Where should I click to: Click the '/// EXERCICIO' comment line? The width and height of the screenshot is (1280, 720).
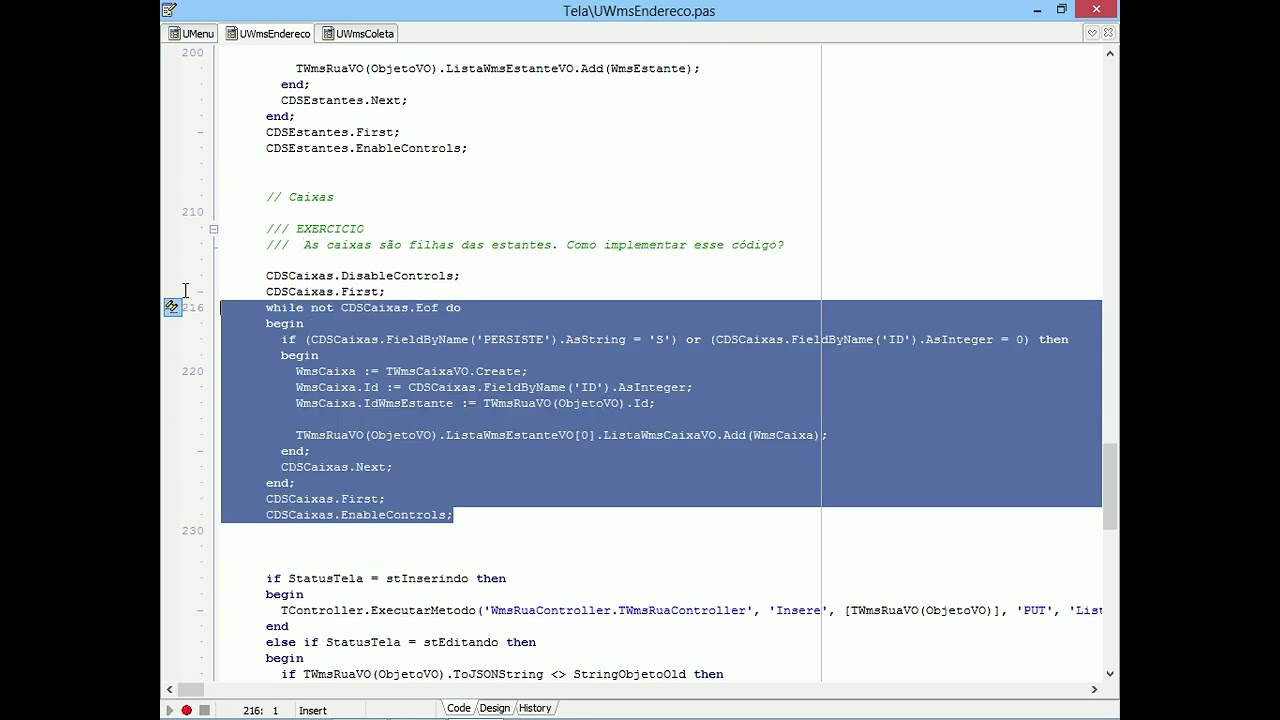(315, 229)
